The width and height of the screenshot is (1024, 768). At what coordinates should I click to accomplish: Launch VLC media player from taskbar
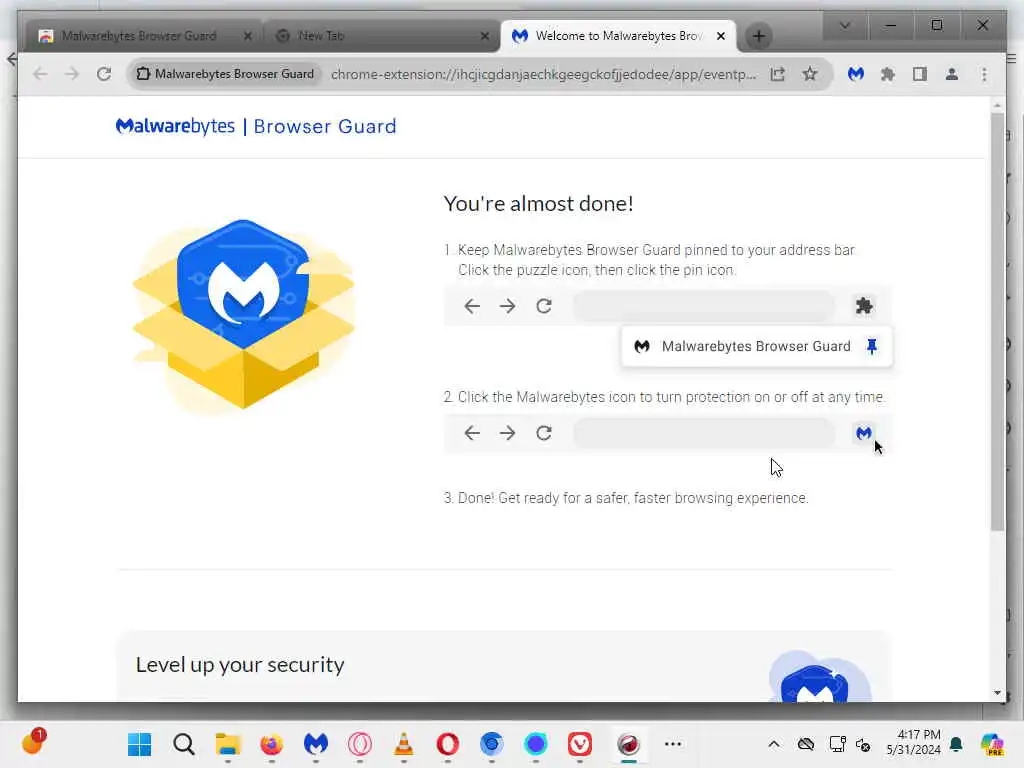click(x=404, y=744)
